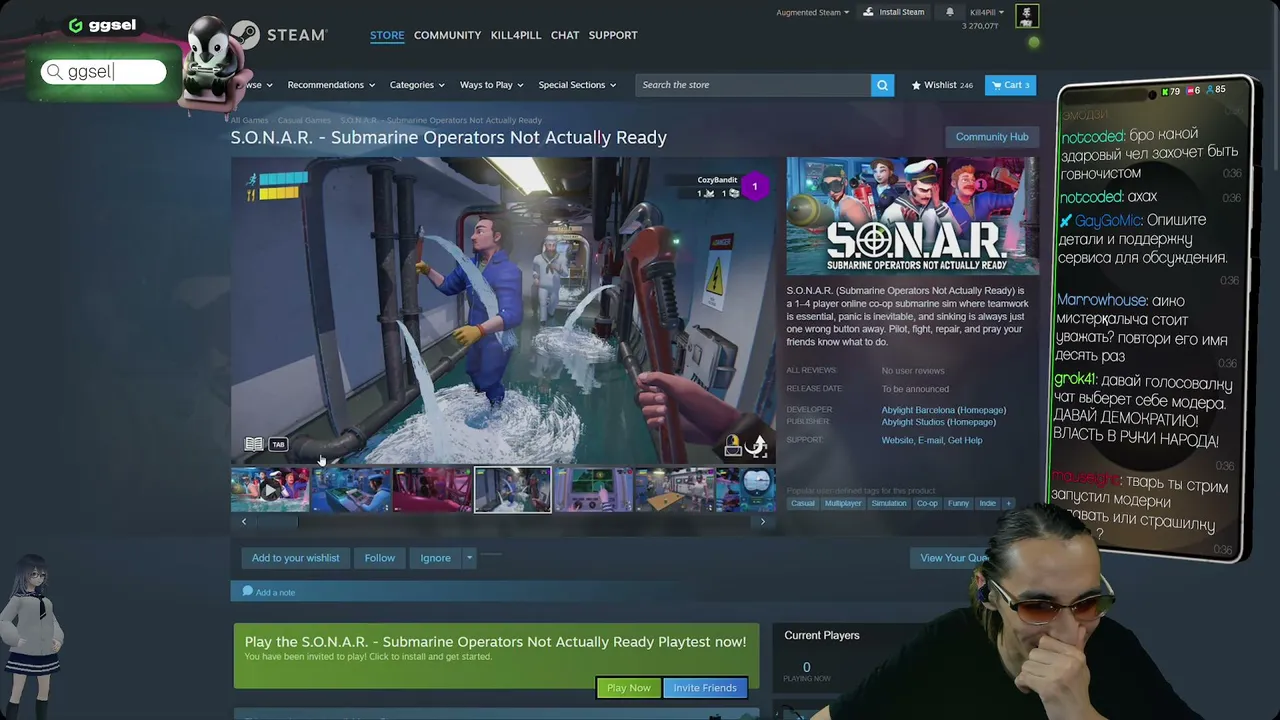Expand the Ways to Play menu
Viewport: 1280px width, 720px height.
click(x=491, y=85)
